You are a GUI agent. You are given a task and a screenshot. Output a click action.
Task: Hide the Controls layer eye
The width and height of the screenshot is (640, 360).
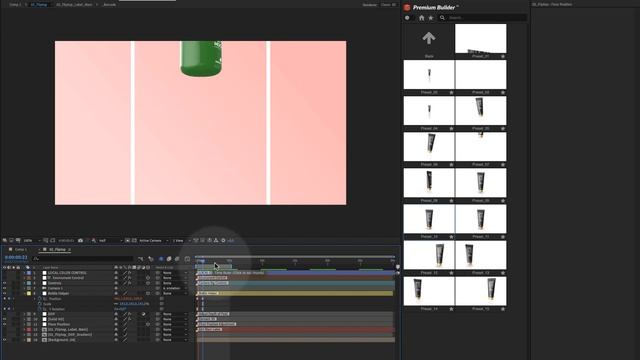click(4, 283)
